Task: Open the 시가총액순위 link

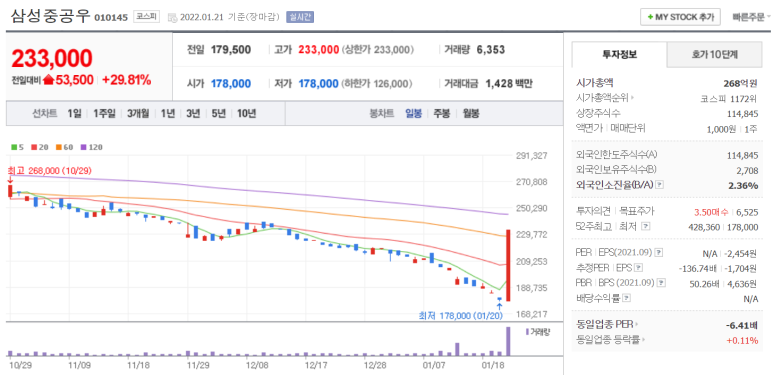Action: (605, 98)
